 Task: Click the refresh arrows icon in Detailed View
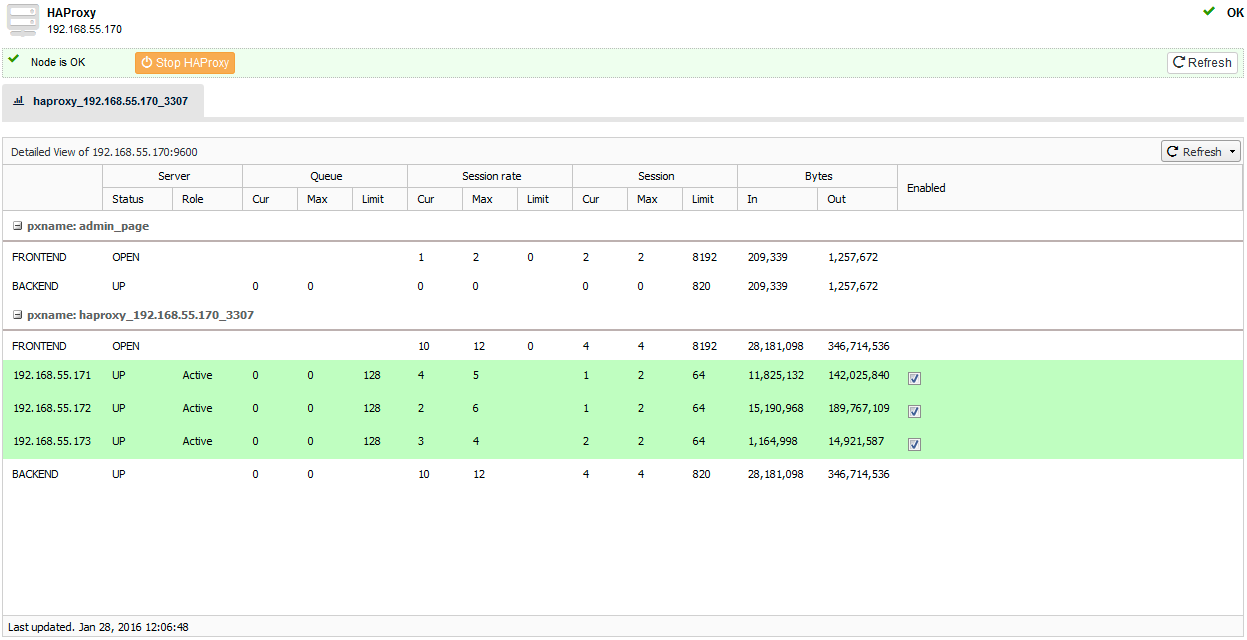(x=1172, y=151)
